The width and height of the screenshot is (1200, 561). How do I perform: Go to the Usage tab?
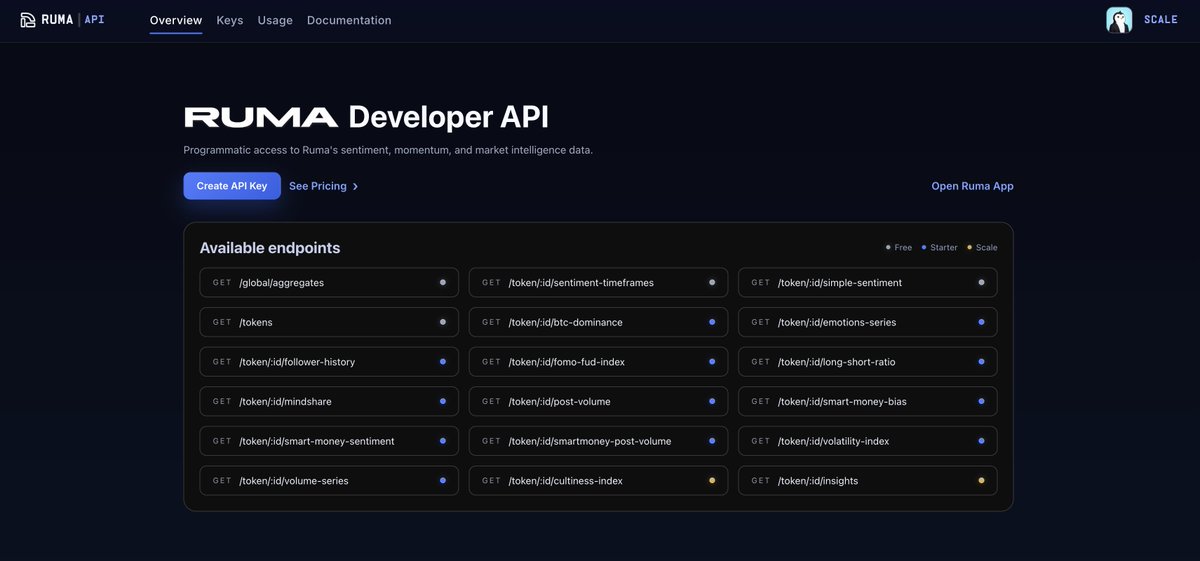point(275,20)
